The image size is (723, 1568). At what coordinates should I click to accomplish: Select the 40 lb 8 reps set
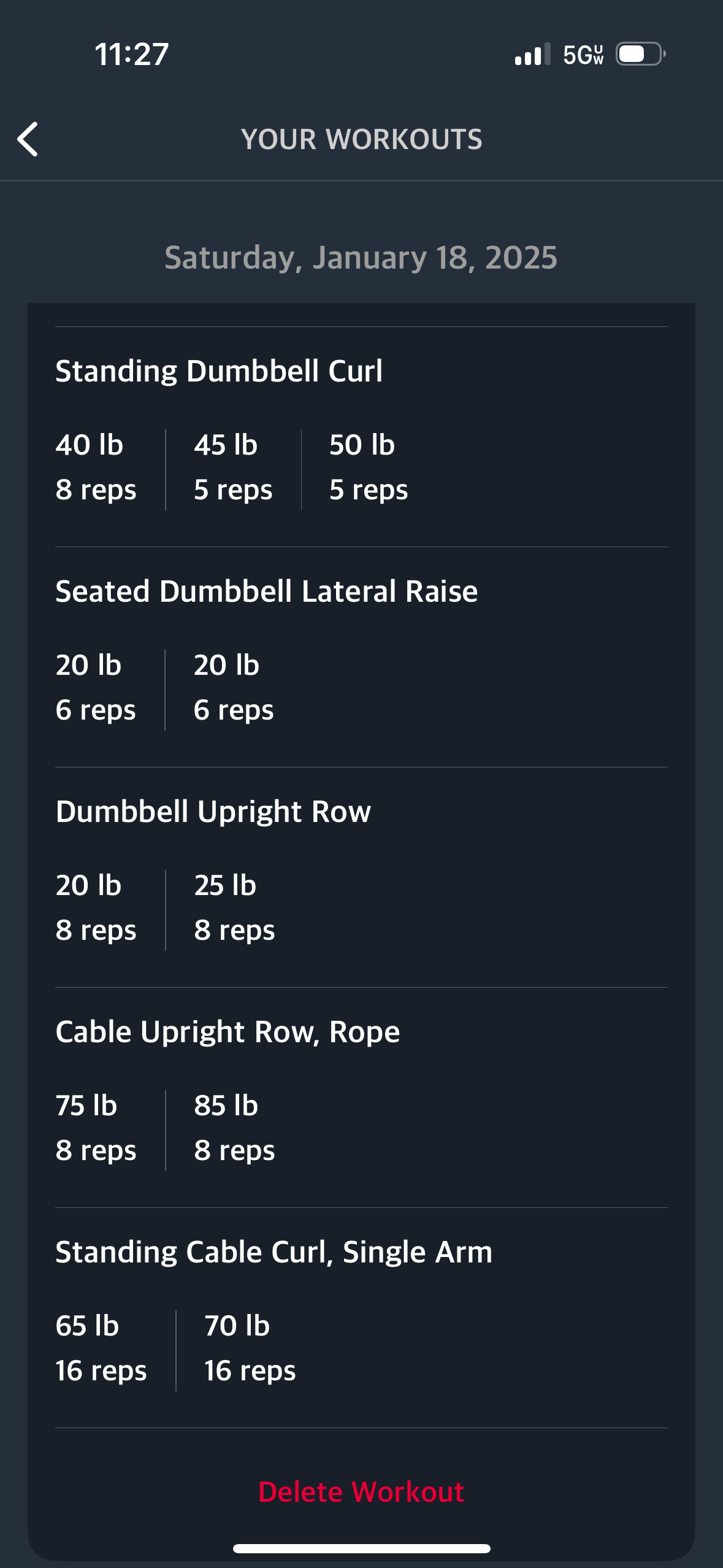pos(96,467)
